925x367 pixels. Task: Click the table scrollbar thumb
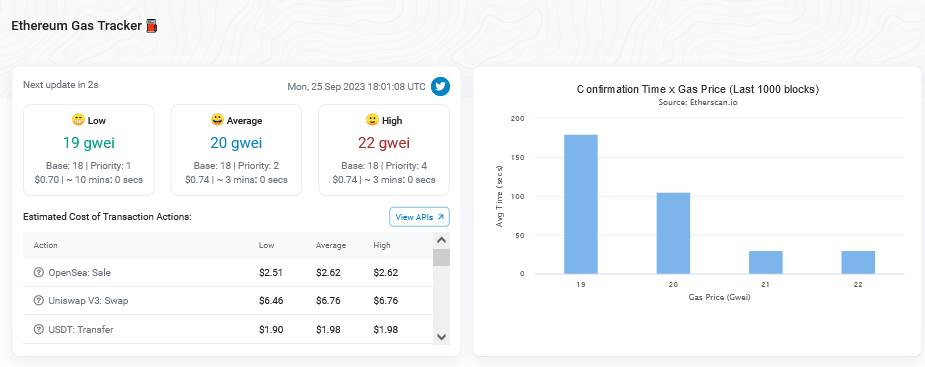point(441,257)
